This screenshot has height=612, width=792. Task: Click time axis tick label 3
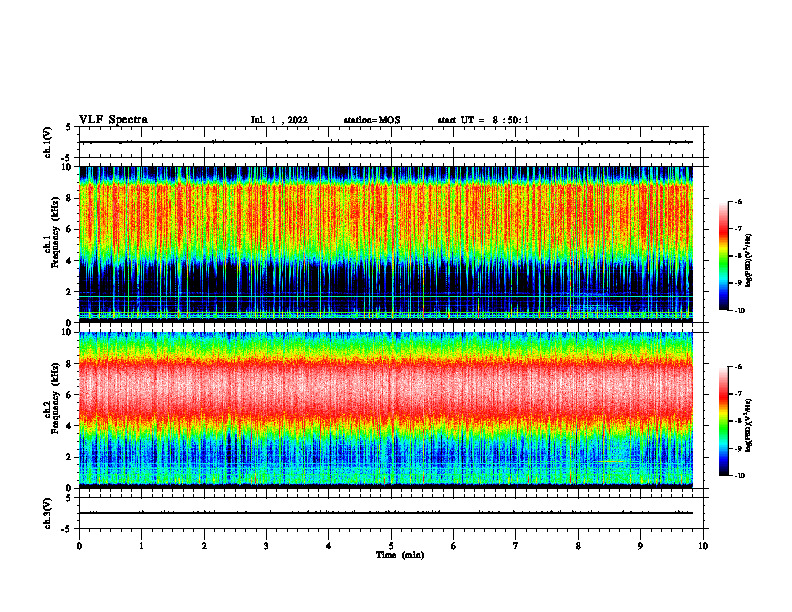pos(266,546)
